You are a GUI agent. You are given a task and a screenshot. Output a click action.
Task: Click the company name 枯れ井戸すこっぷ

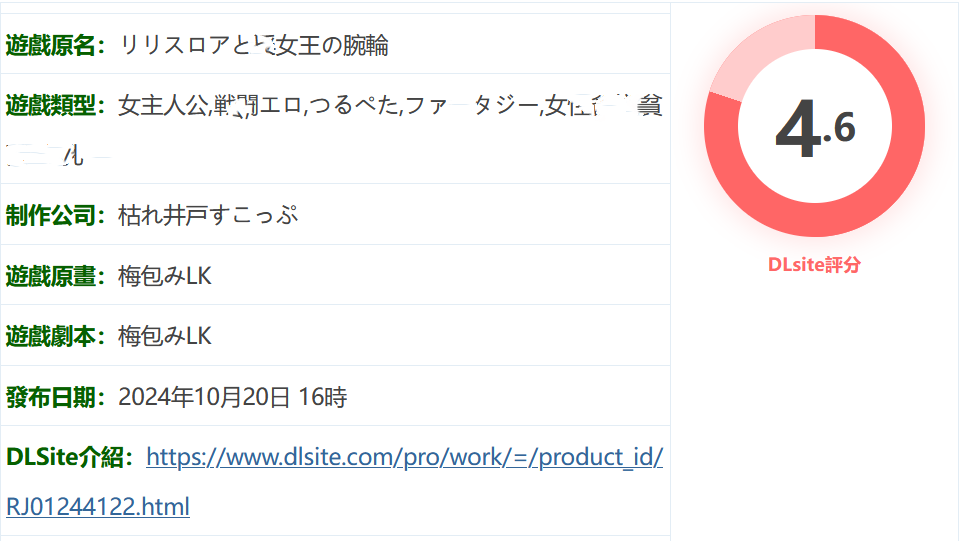tap(208, 216)
